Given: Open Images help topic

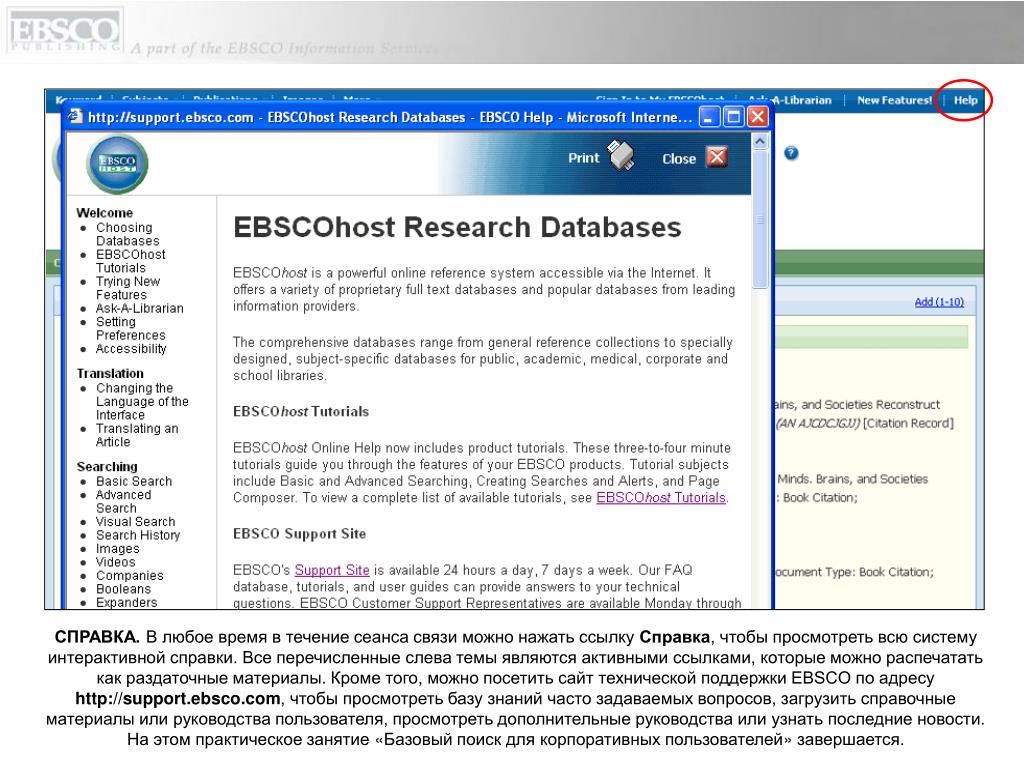Looking at the screenshot, I should (118, 549).
